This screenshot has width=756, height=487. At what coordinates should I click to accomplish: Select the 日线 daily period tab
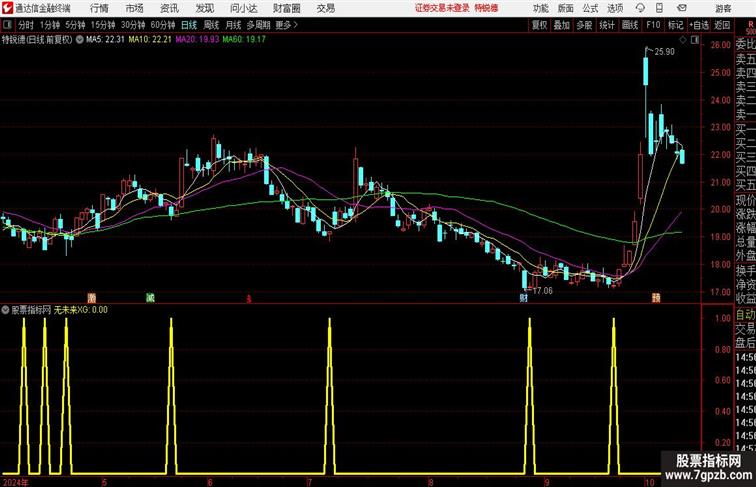189,25
